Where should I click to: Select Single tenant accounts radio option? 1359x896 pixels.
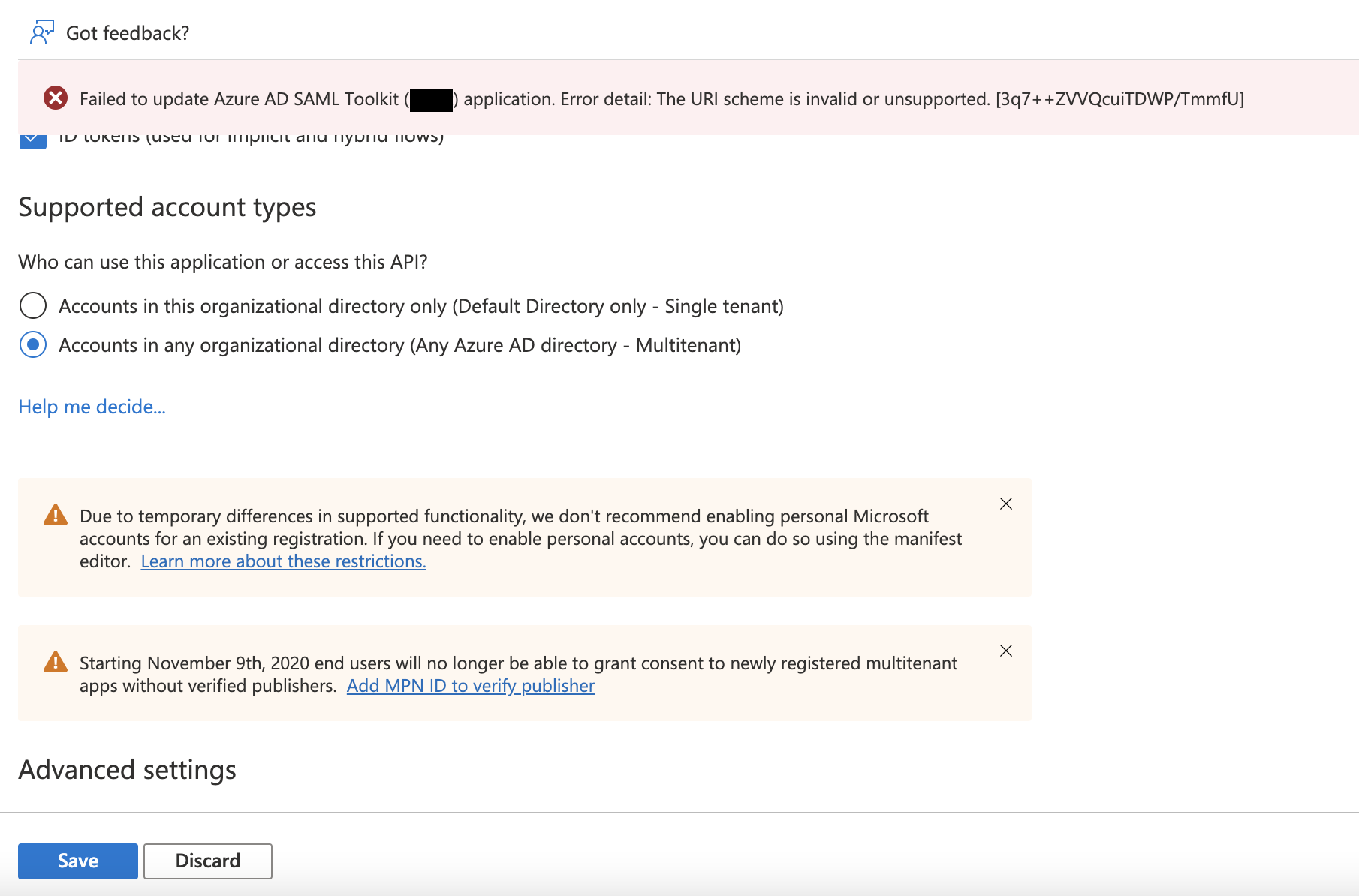[x=33, y=306]
